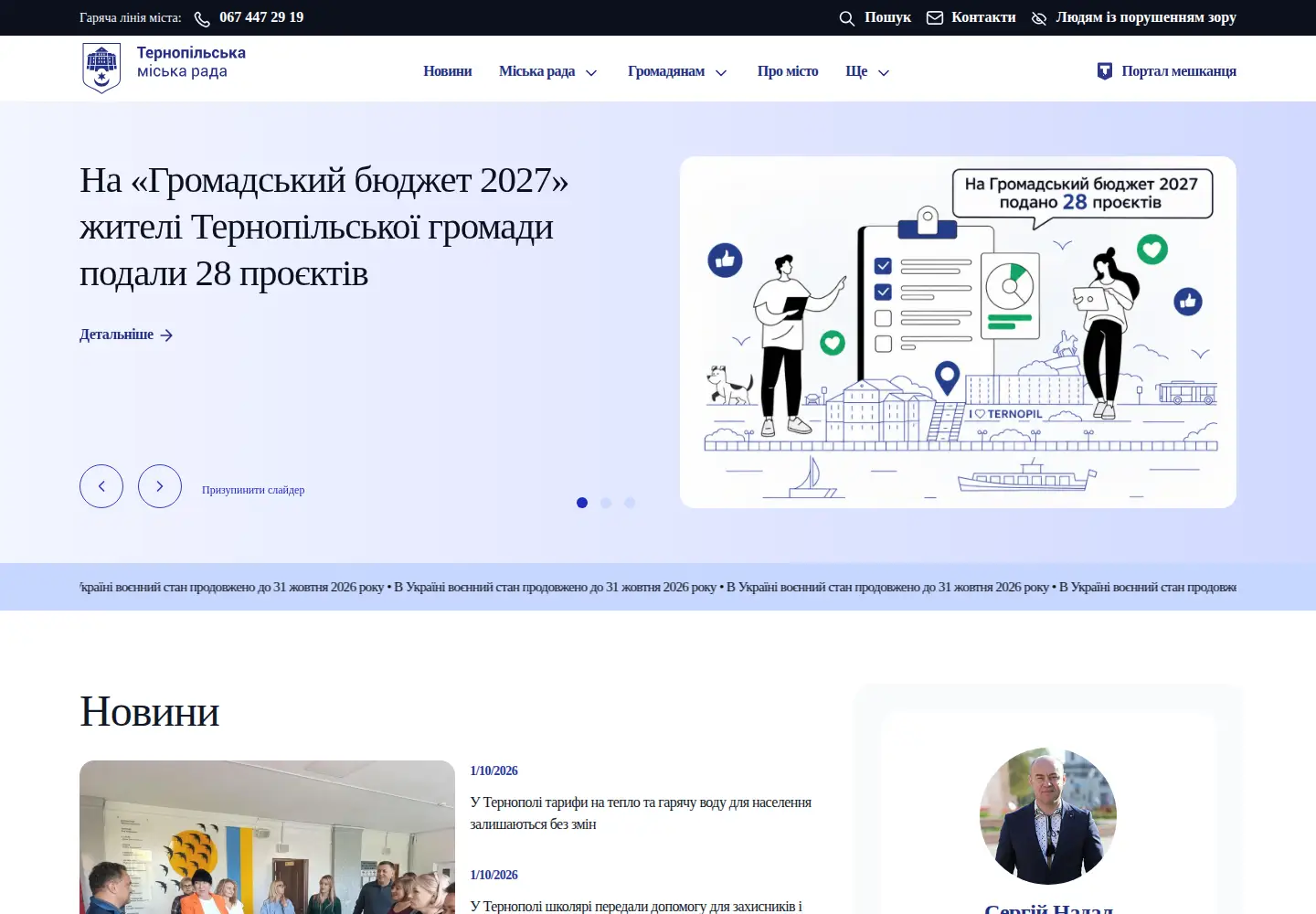Open the Новини menu item
The width and height of the screenshot is (1316, 914).
tap(448, 71)
